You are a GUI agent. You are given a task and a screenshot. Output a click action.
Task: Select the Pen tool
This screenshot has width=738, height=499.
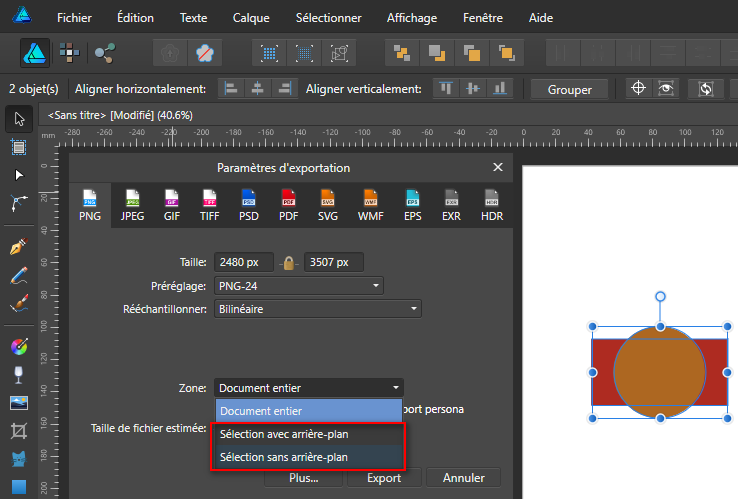[x=19, y=246]
